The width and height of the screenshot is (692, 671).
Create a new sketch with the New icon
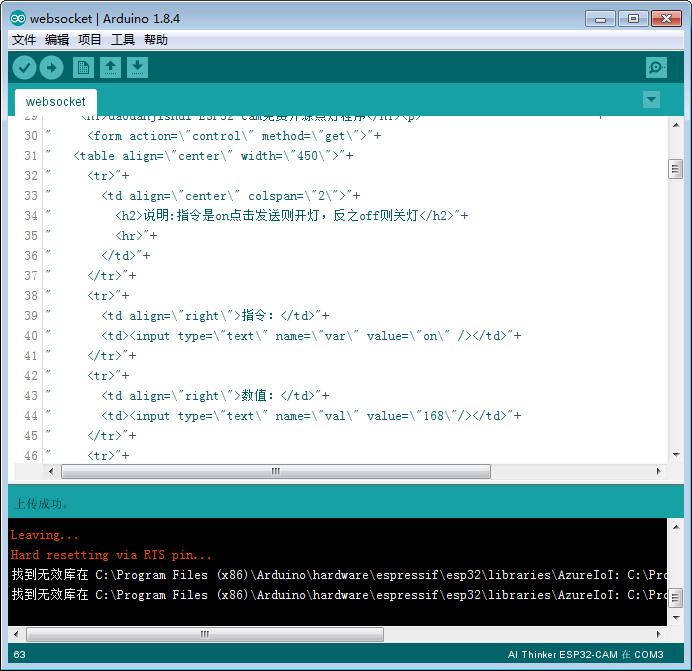coord(83,68)
